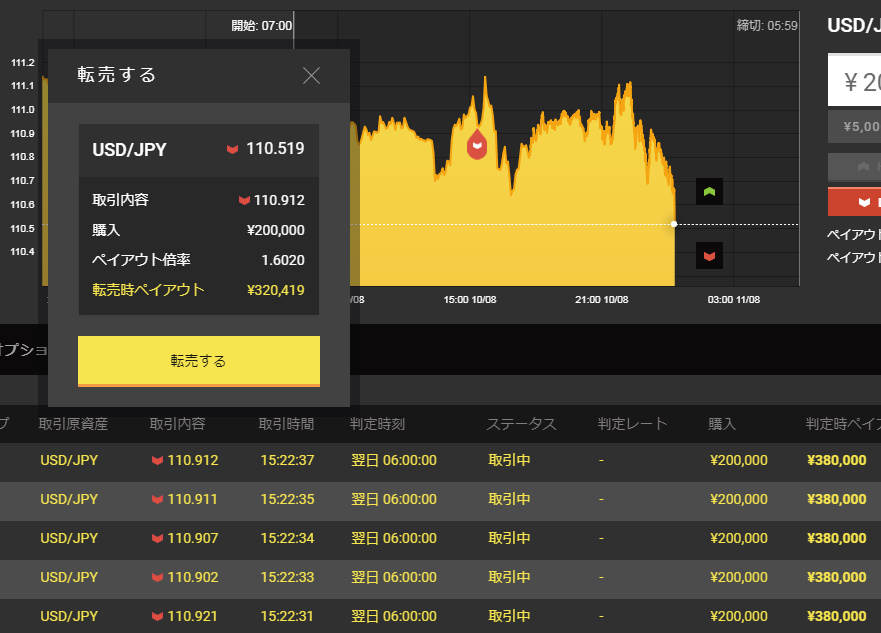Click the red entry pin on the chart
This screenshot has height=633, width=881.
477,145
